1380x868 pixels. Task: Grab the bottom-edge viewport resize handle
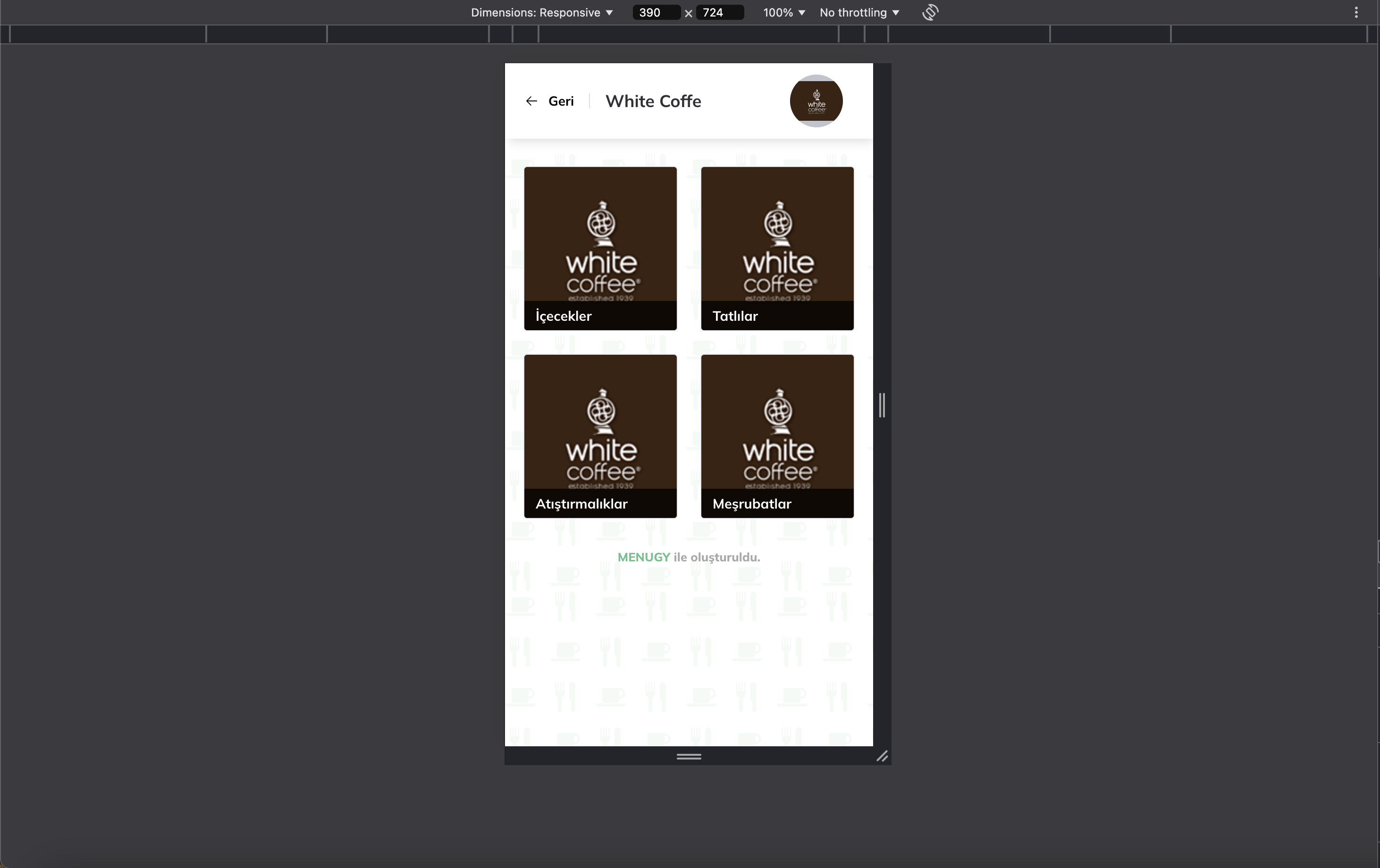(689, 756)
